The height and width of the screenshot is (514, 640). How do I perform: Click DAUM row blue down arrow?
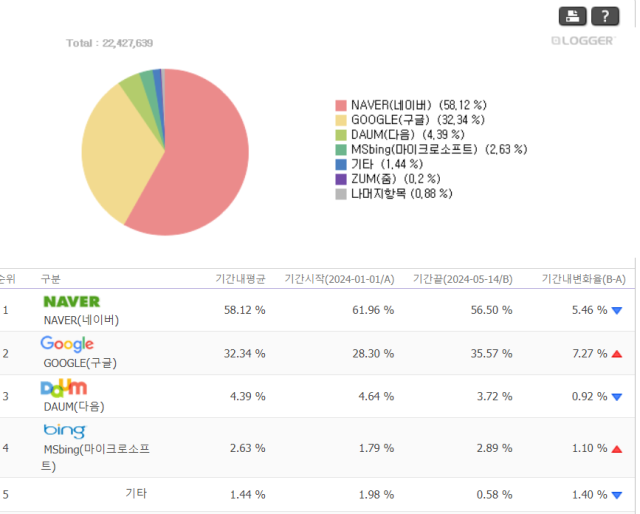click(x=617, y=397)
